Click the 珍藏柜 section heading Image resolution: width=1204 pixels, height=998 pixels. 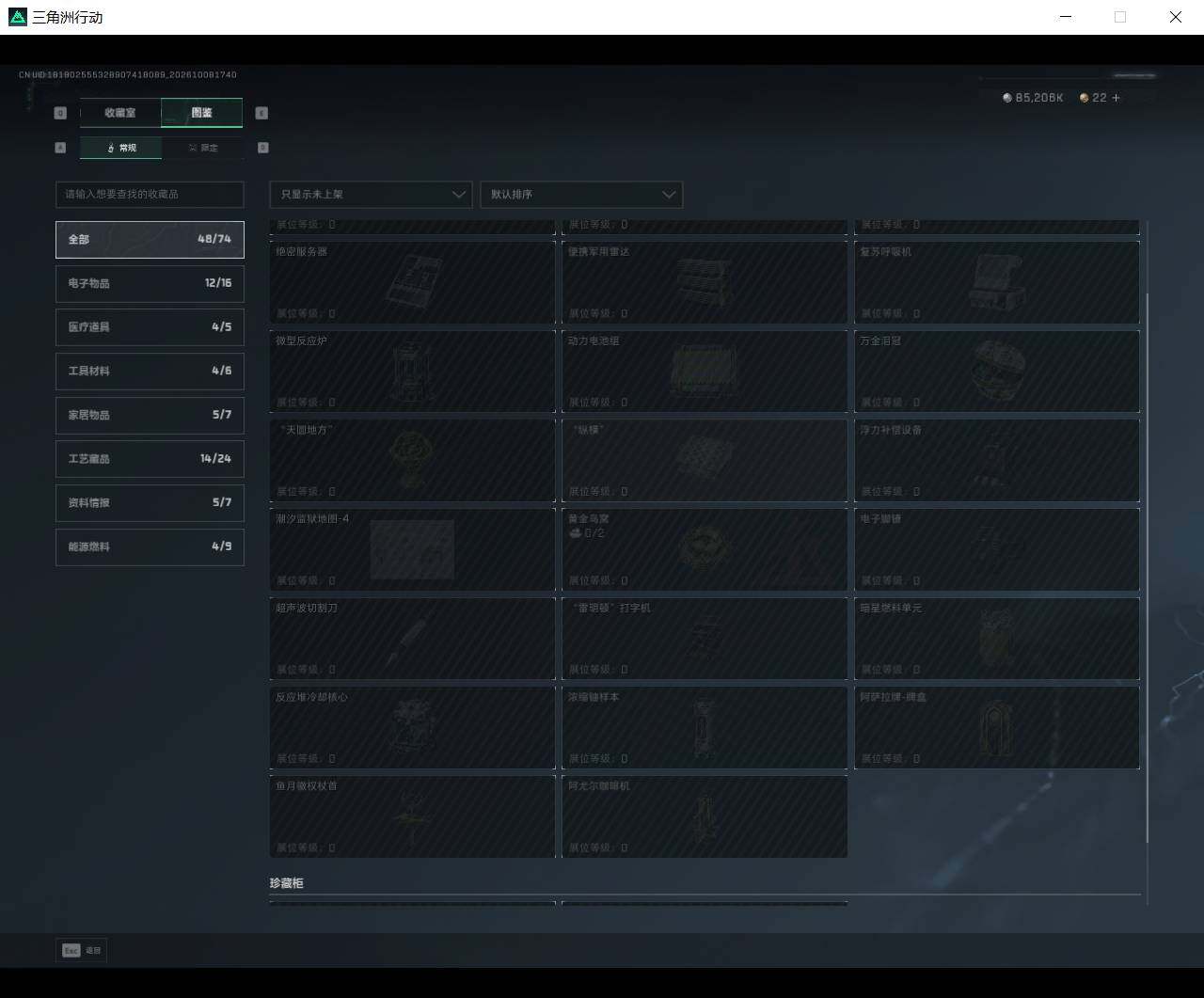point(287,883)
